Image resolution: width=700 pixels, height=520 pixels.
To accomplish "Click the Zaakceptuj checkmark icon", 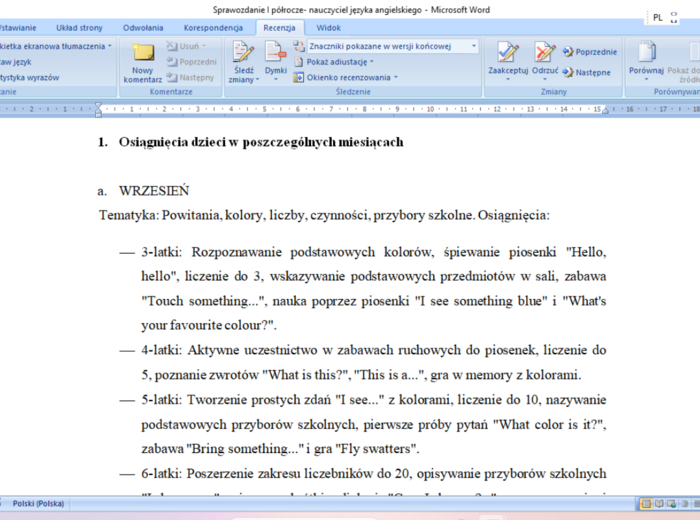I will pos(508,52).
